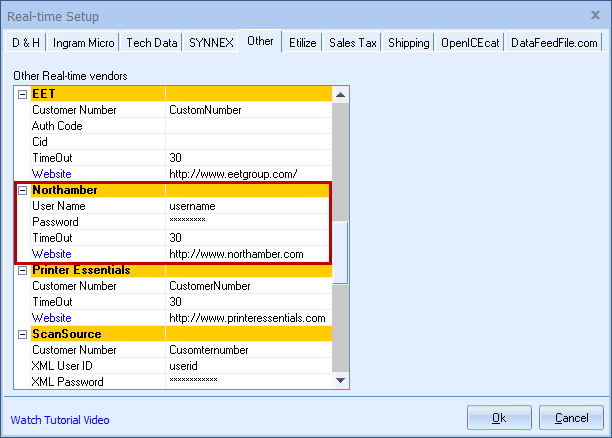Edit the Northamber Password field
The height and width of the screenshot is (438, 612).
249,222
